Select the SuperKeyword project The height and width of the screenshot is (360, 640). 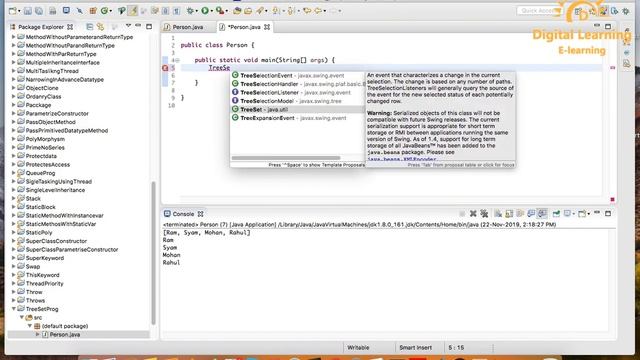45,258
